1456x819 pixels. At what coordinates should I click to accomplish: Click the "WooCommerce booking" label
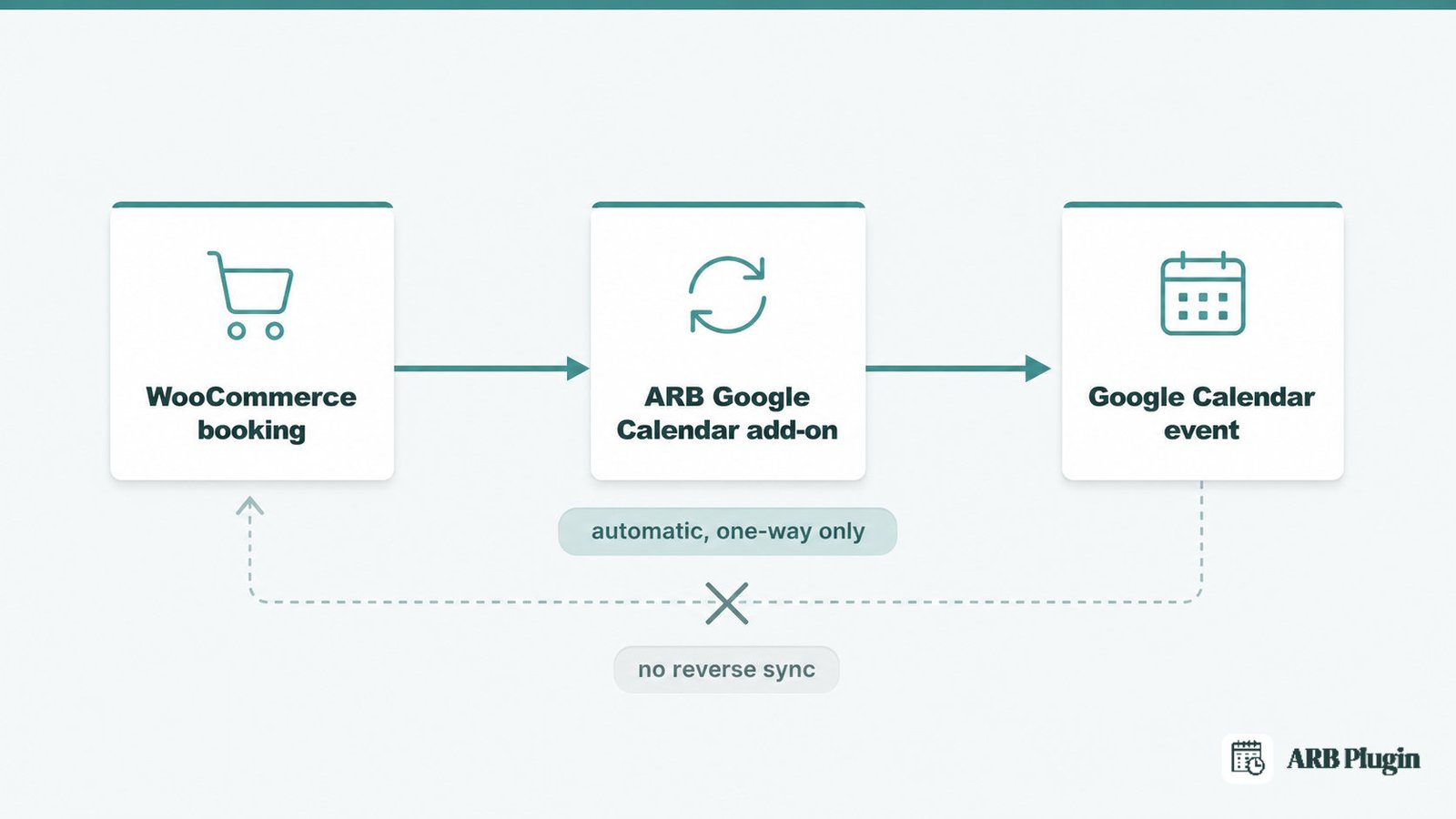click(x=251, y=413)
